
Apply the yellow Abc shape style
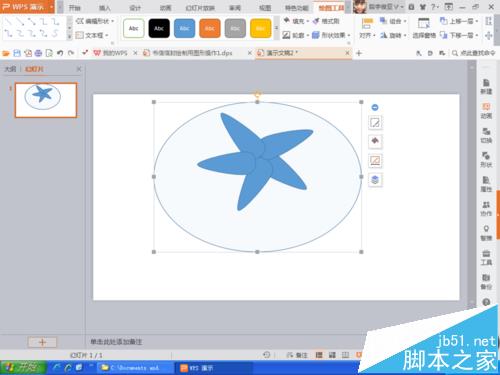[x=260, y=28]
